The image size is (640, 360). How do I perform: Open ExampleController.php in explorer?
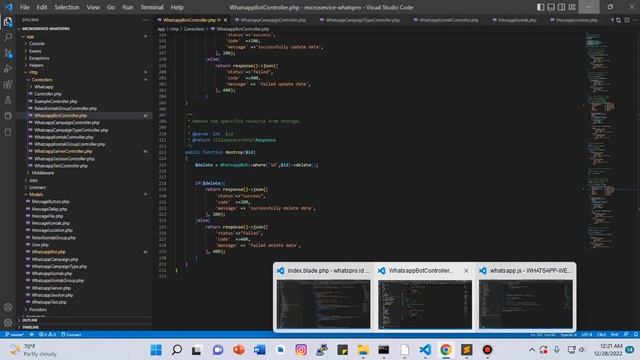(55, 101)
